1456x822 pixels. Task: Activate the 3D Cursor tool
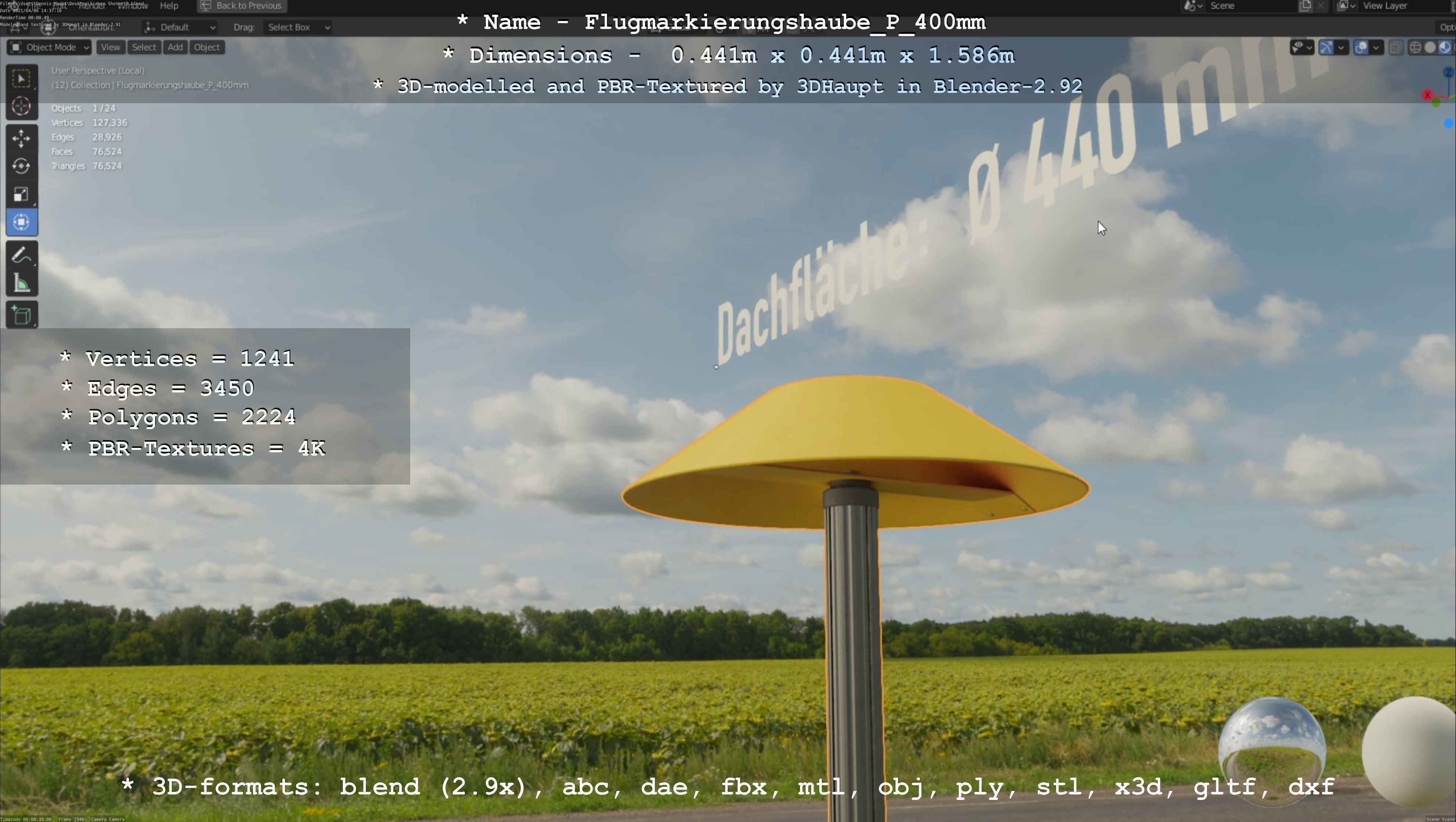[21, 106]
